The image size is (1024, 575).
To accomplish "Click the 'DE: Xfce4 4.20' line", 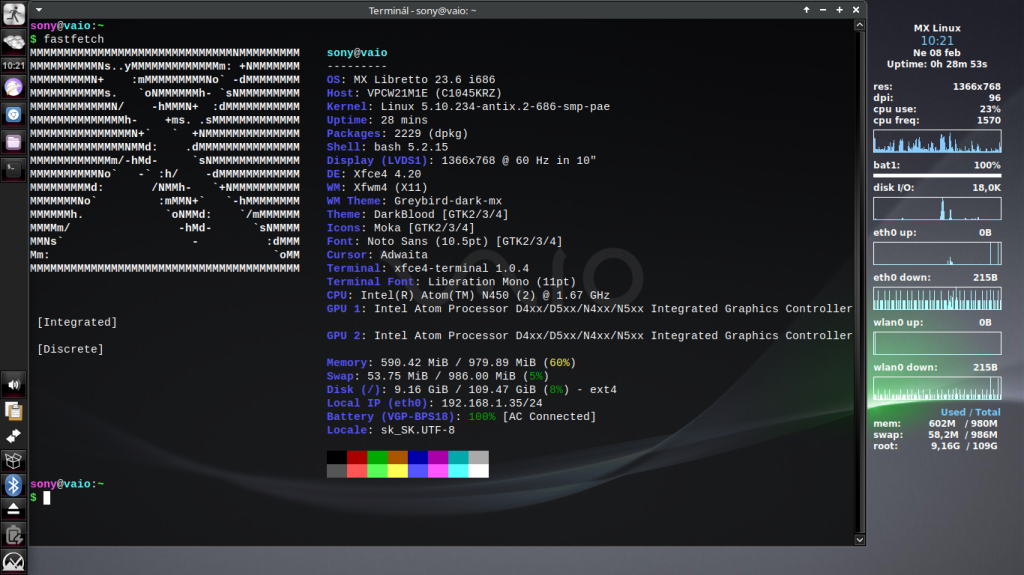I will [374, 174].
